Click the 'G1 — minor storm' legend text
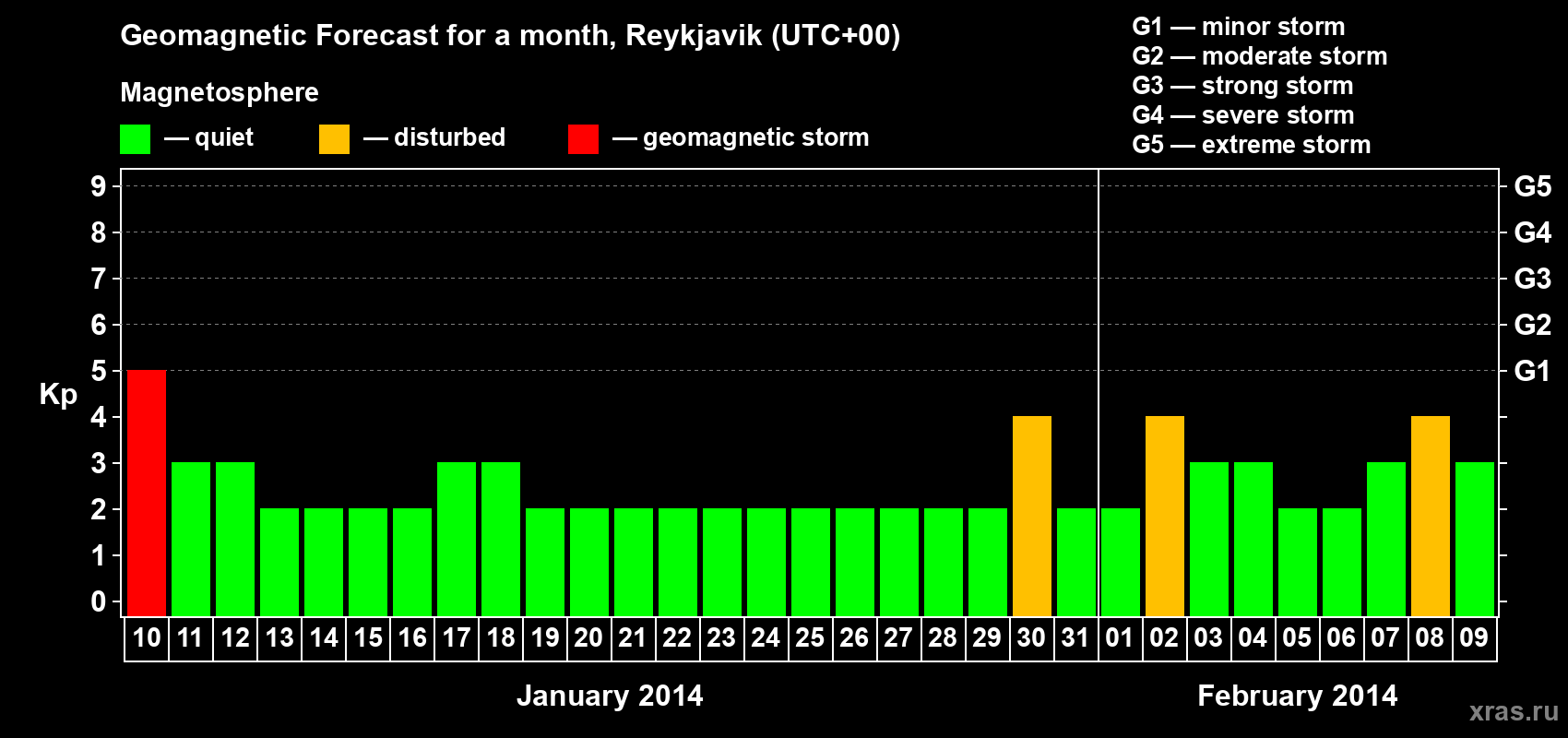1568x738 pixels. [x=1239, y=27]
